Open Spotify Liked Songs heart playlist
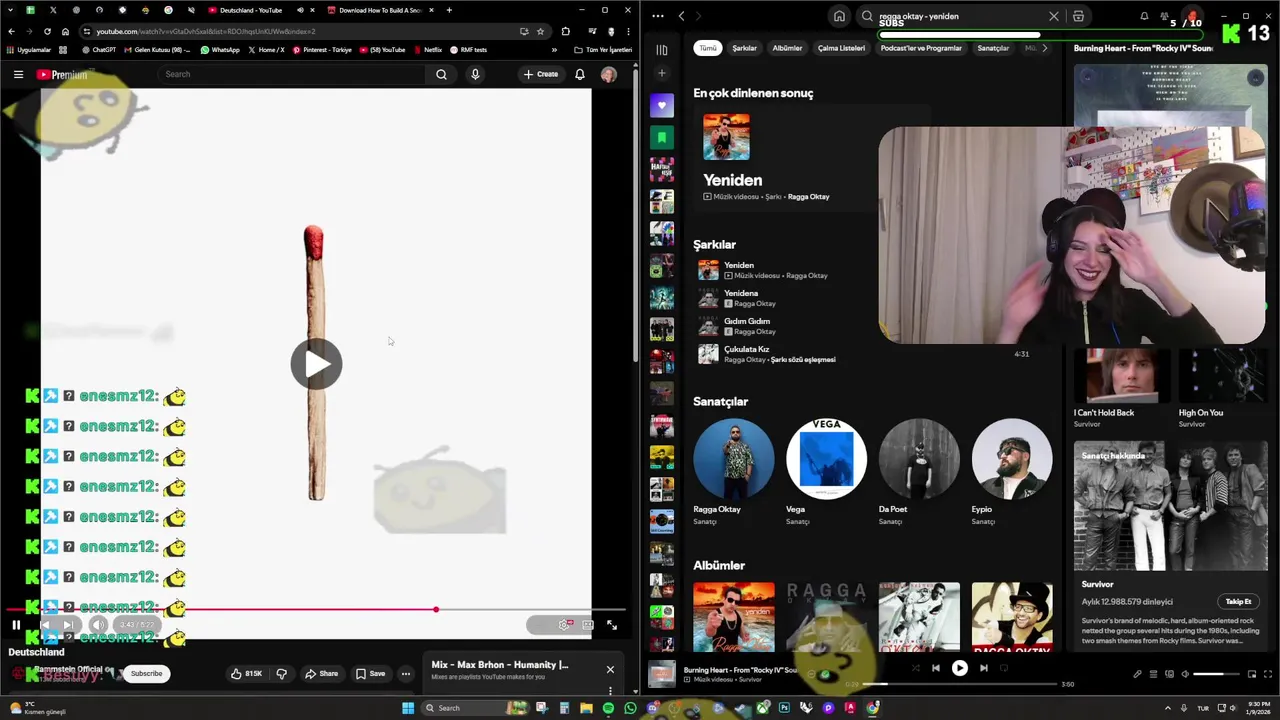Screen dimensions: 1280x720 662,105
